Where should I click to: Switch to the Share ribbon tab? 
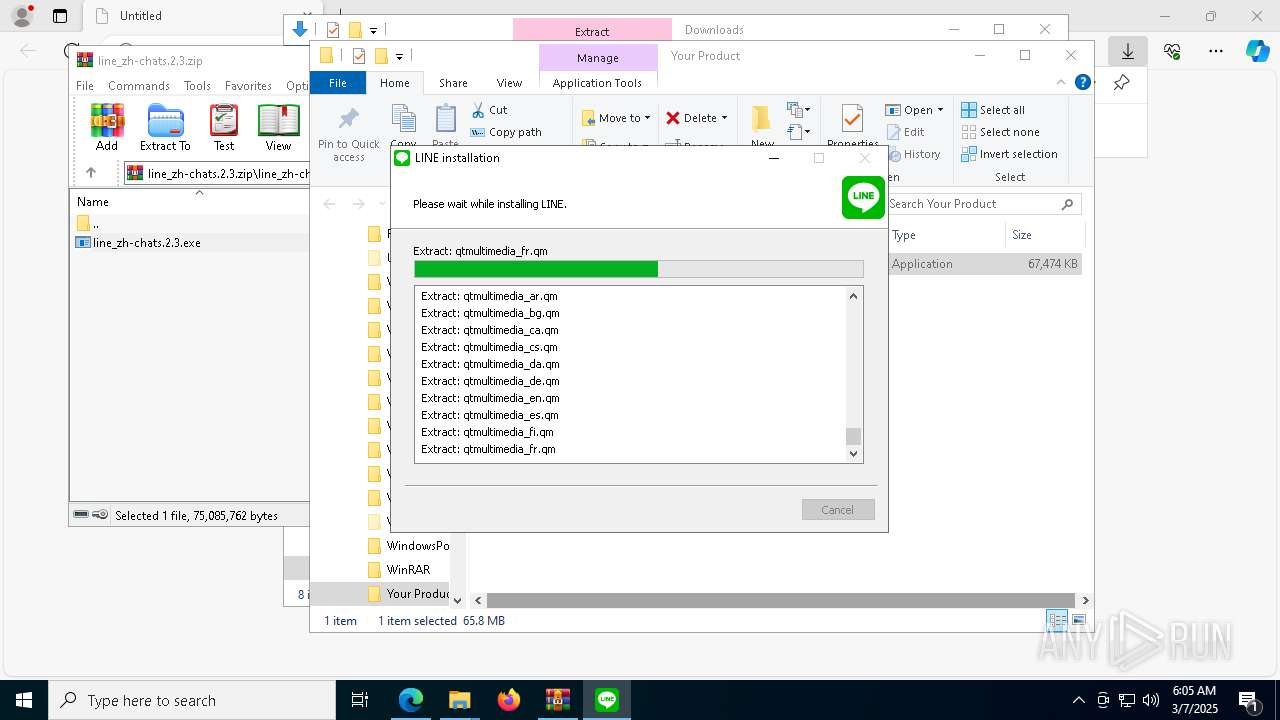coord(453,83)
